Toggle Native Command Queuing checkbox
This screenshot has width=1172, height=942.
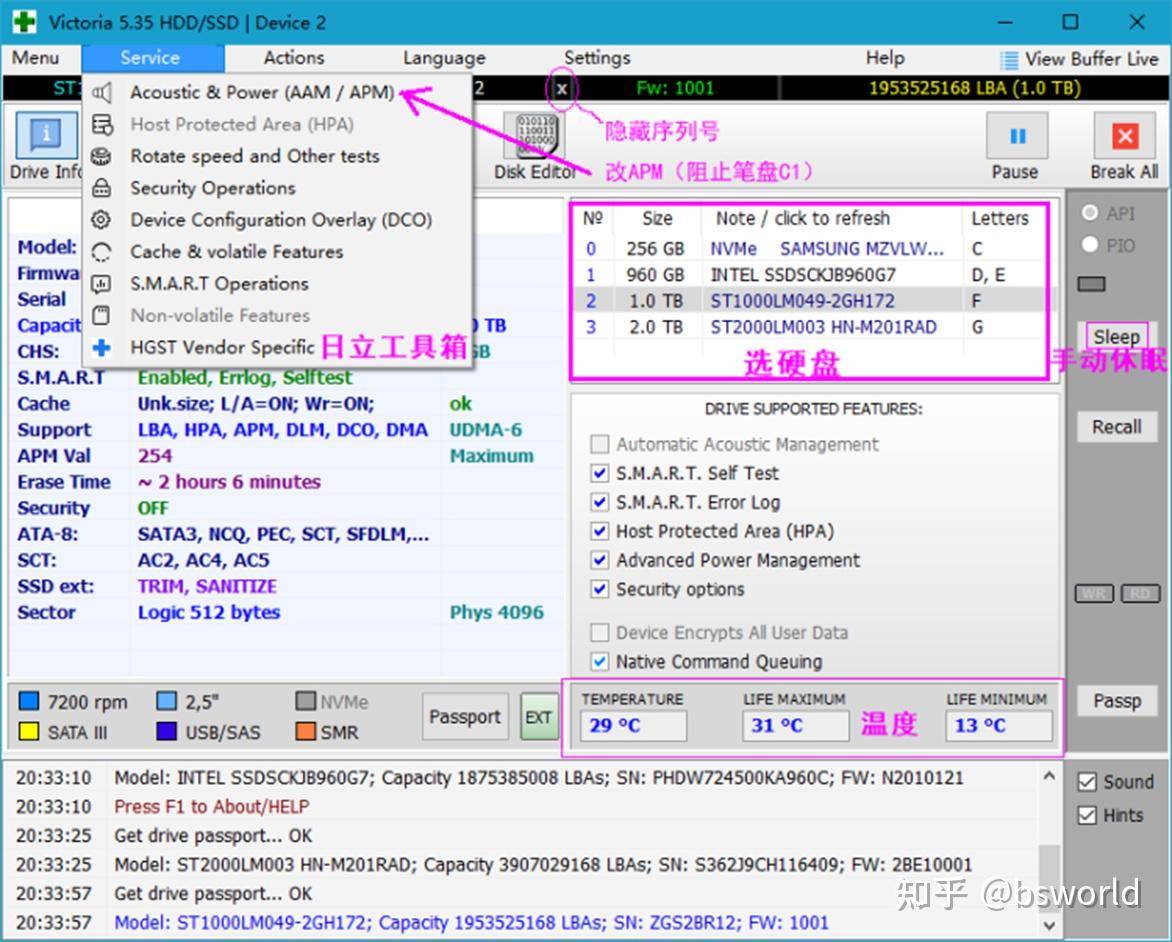click(599, 662)
